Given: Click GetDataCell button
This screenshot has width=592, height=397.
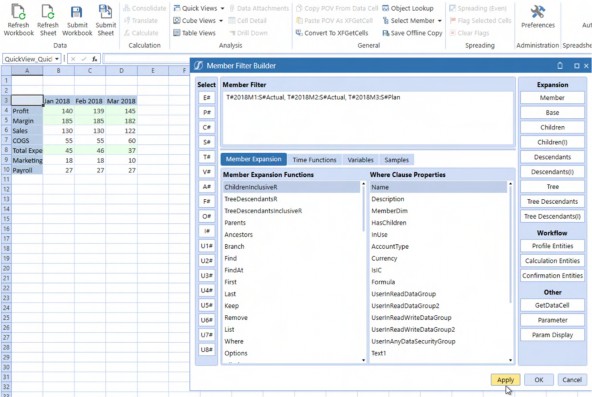Looking at the screenshot, I should (552, 305).
